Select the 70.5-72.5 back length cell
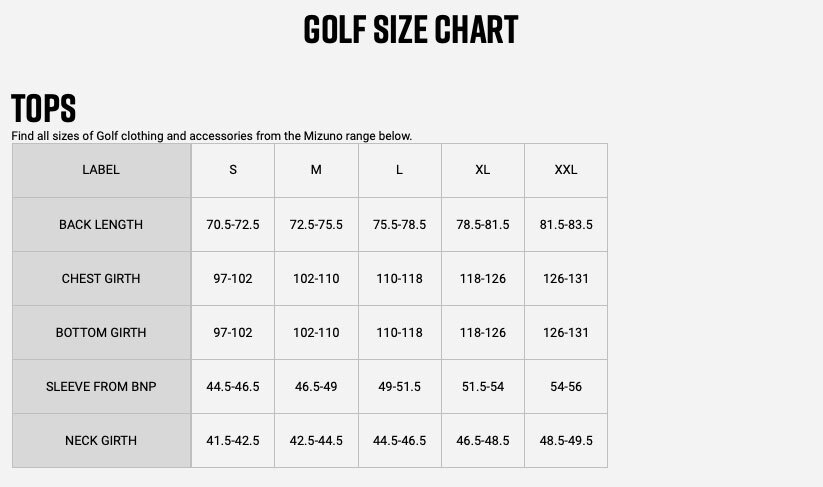Image resolution: width=823 pixels, height=487 pixels. coord(233,224)
